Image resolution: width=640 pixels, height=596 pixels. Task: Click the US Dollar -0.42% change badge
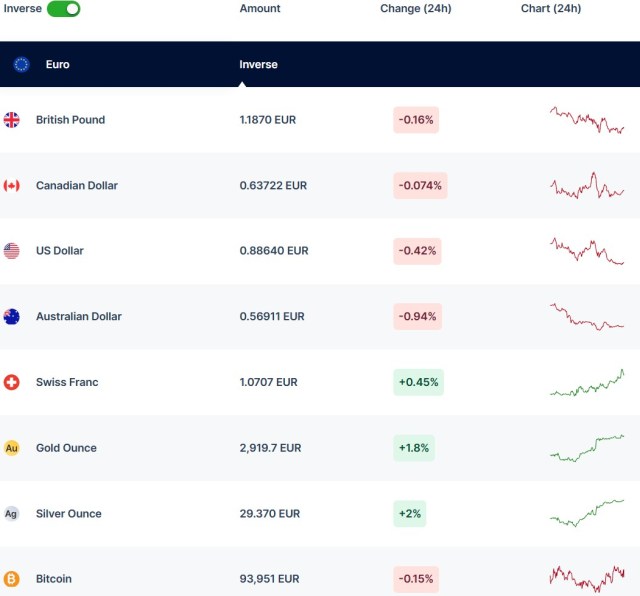(x=417, y=251)
